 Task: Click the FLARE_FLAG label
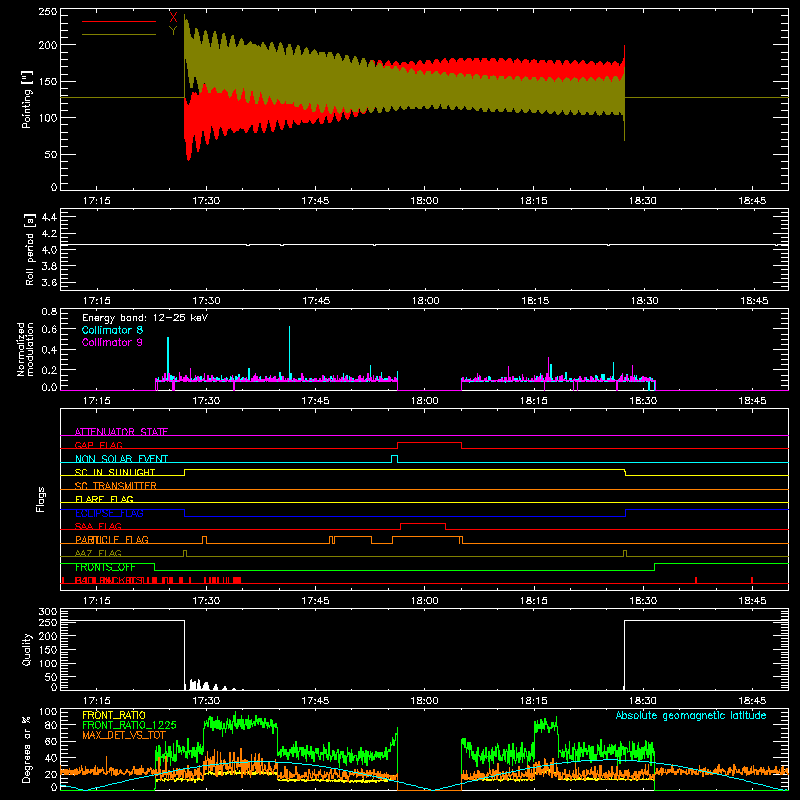tap(104, 499)
